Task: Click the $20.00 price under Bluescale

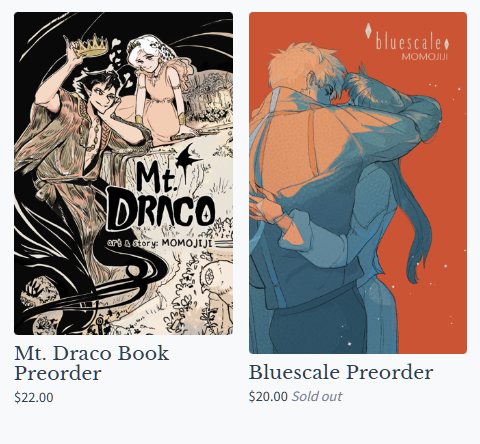Action: (268, 396)
